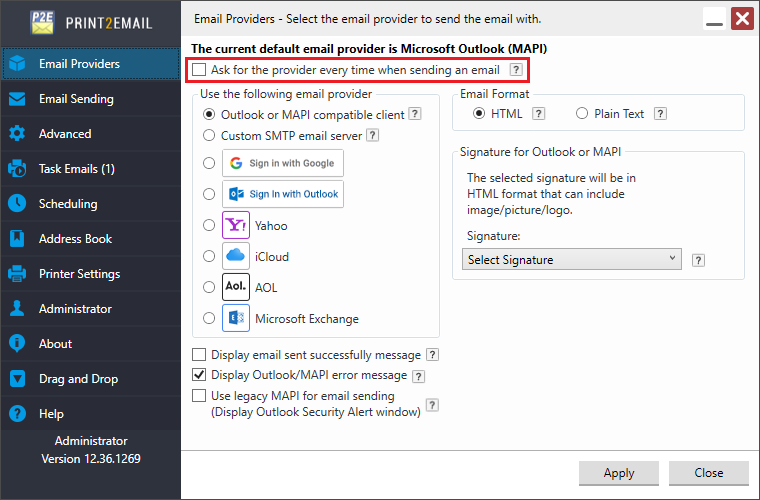The image size is (760, 500).
Task: Click the Microsoft Exchange icon
Action: point(236,318)
